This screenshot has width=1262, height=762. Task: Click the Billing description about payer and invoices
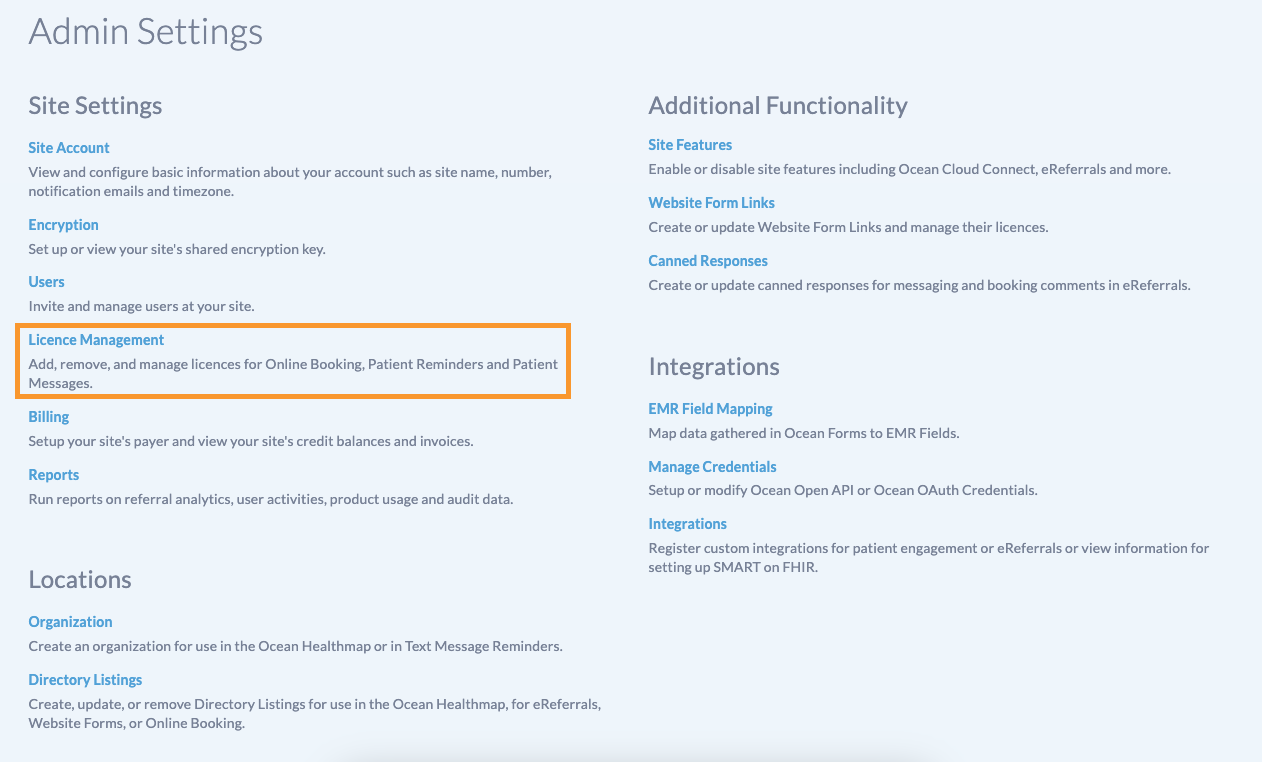(x=251, y=441)
